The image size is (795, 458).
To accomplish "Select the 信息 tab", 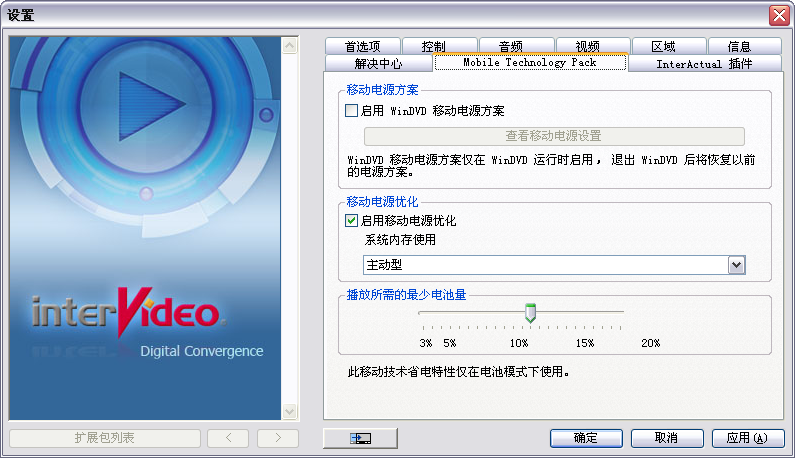I will click(x=745, y=46).
